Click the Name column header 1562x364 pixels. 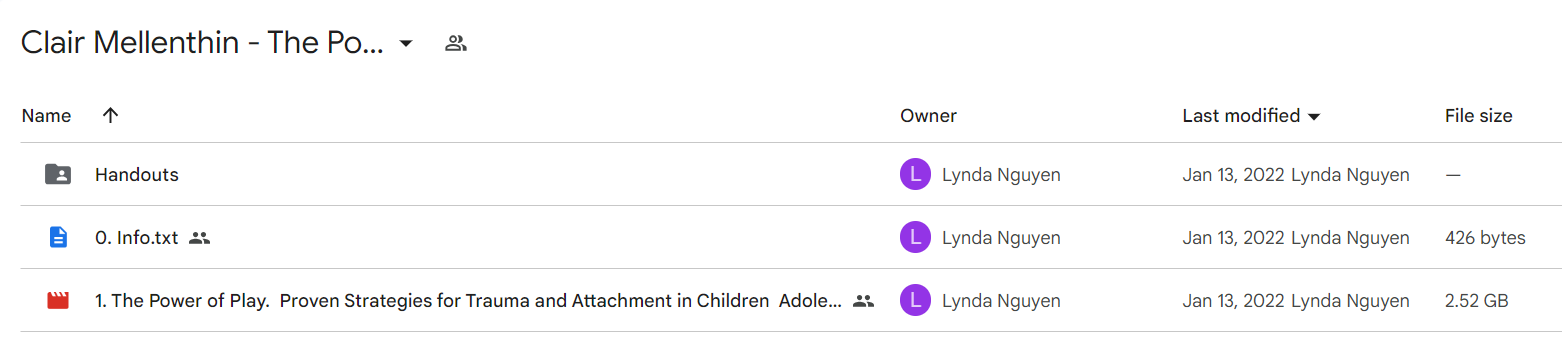pos(46,116)
